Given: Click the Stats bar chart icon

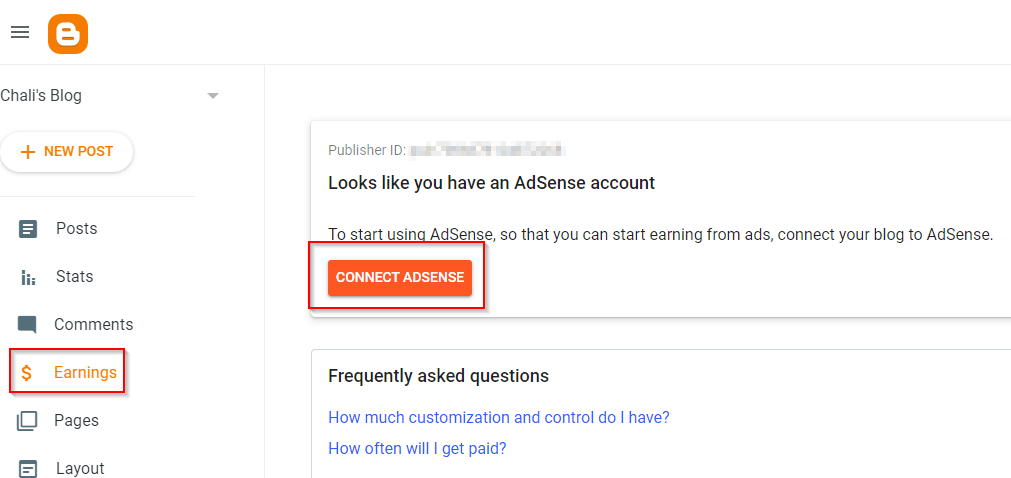Looking at the screenshot, I should [28, 277].
